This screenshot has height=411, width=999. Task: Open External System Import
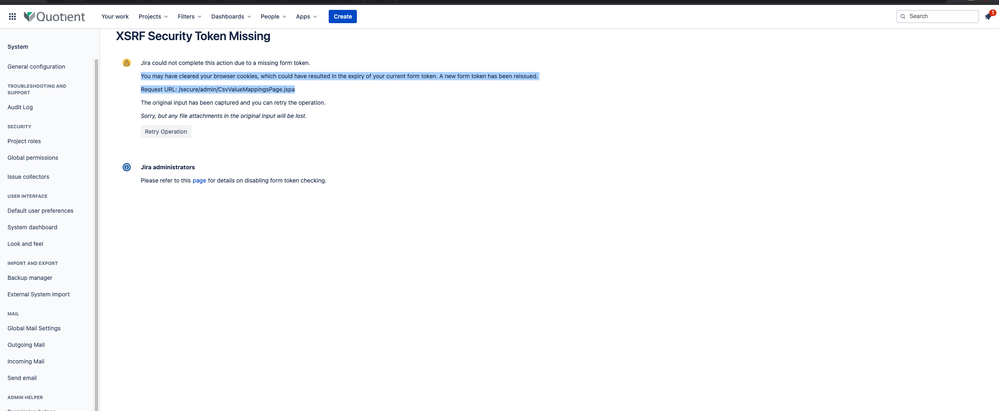tap(39, 294)
